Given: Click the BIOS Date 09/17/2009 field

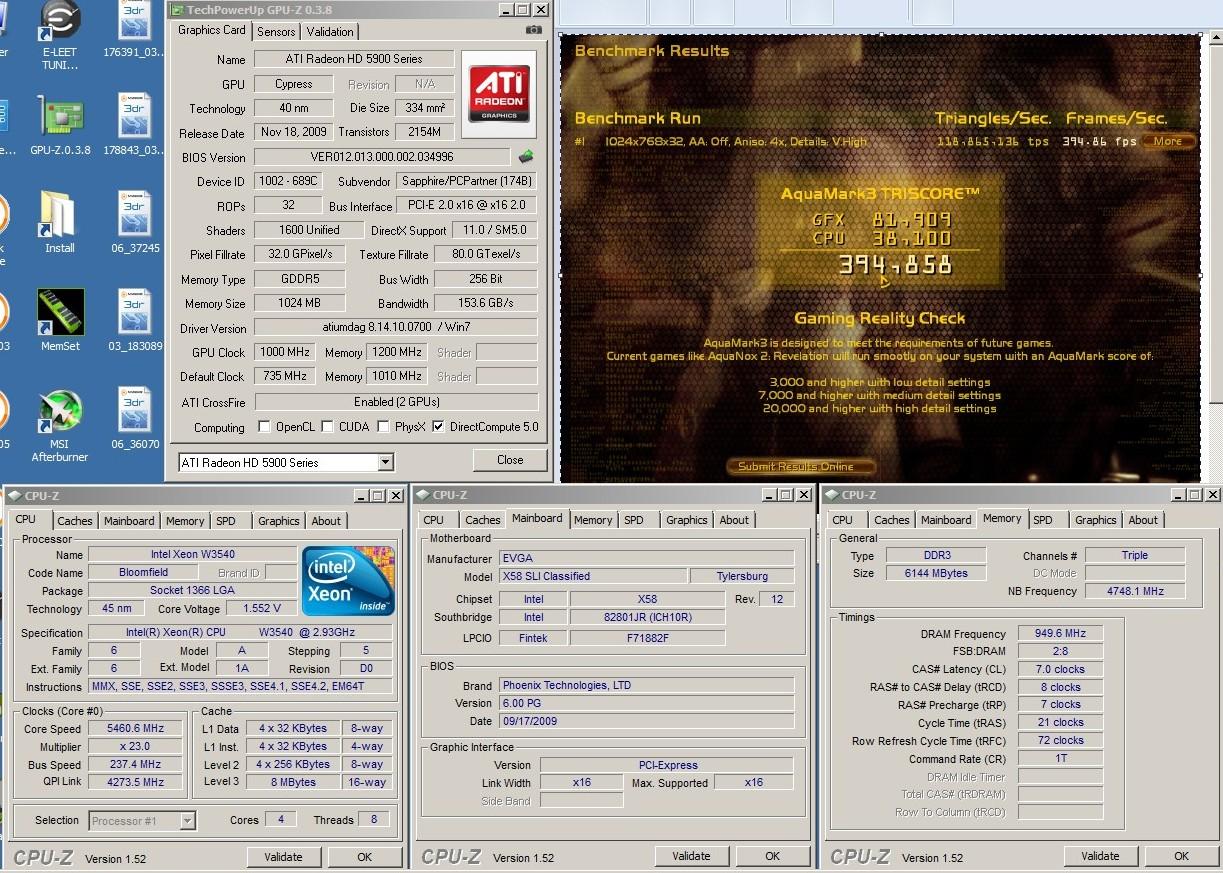Looking at the screenshot, I should [646, 721].
